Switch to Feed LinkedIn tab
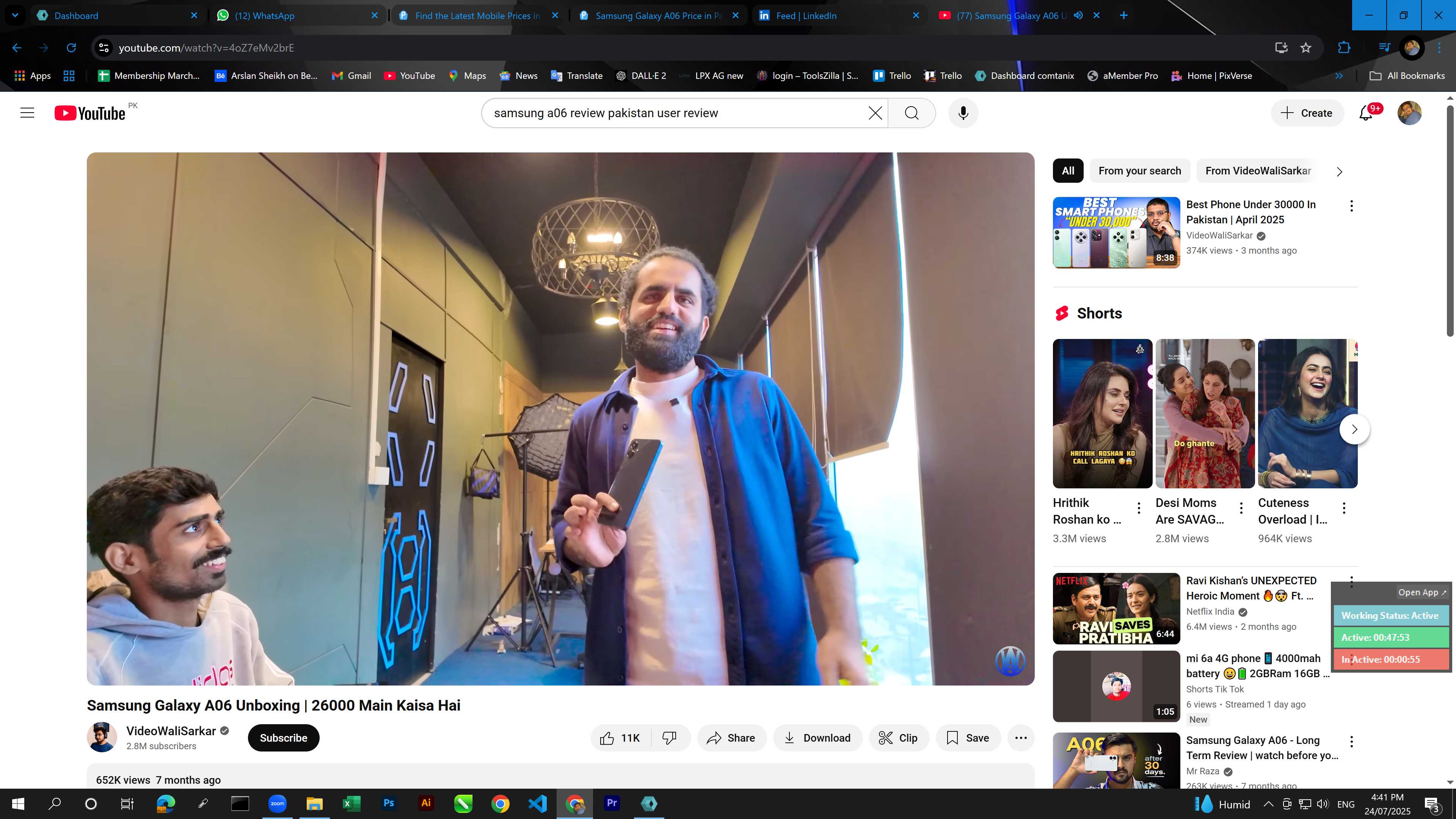The image size is (1456, 819). [839, 15]
